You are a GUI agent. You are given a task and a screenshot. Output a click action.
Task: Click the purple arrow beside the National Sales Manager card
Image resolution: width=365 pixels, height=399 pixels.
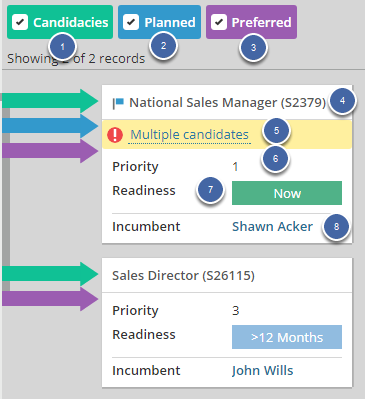tap(50, 151)
